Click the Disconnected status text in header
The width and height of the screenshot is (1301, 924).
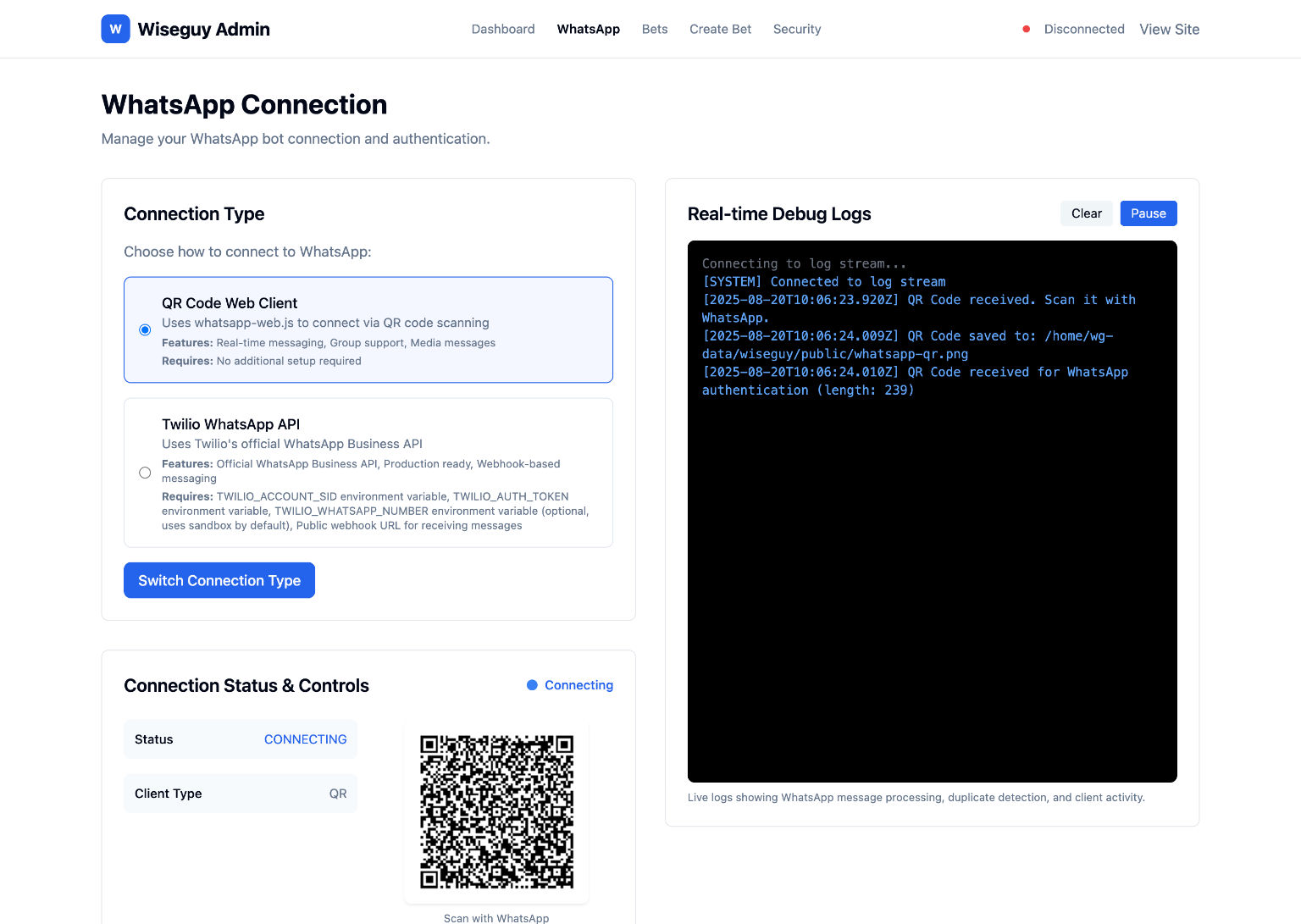[x=1084, y=29]
